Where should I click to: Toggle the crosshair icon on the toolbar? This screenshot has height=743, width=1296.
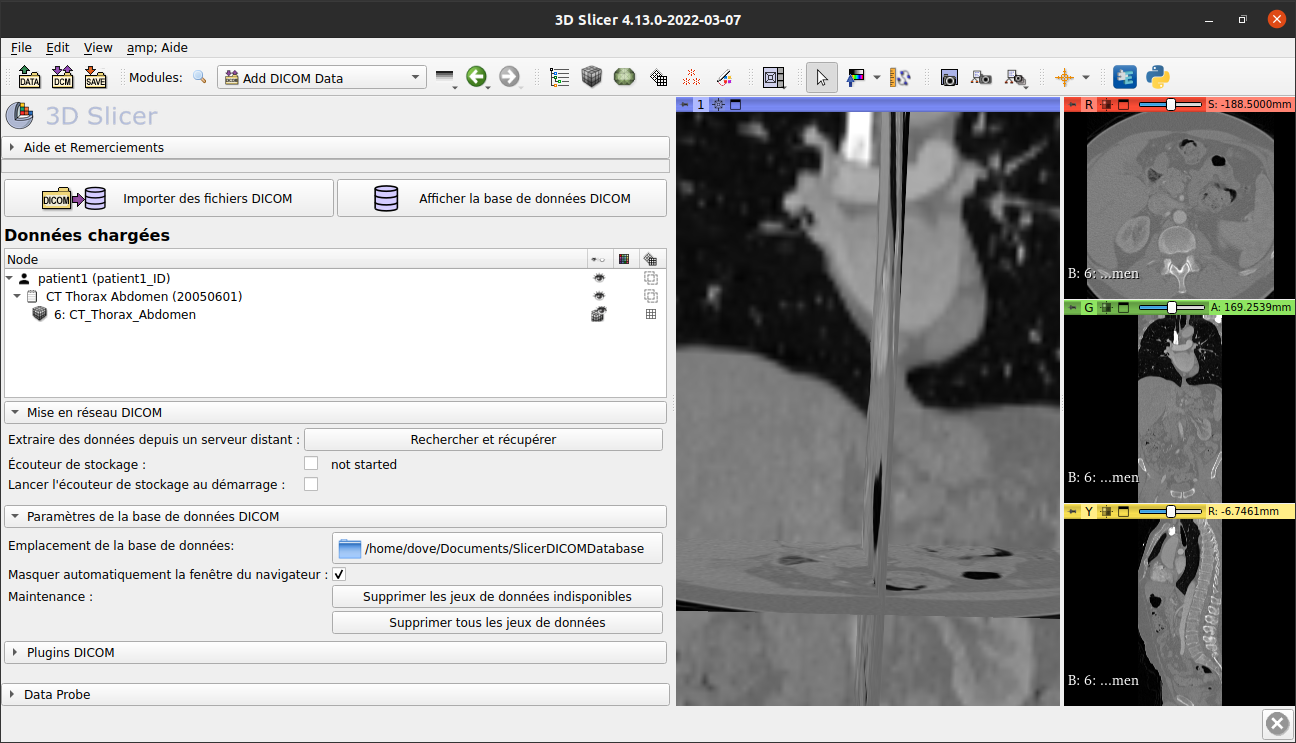(1065, 76)
